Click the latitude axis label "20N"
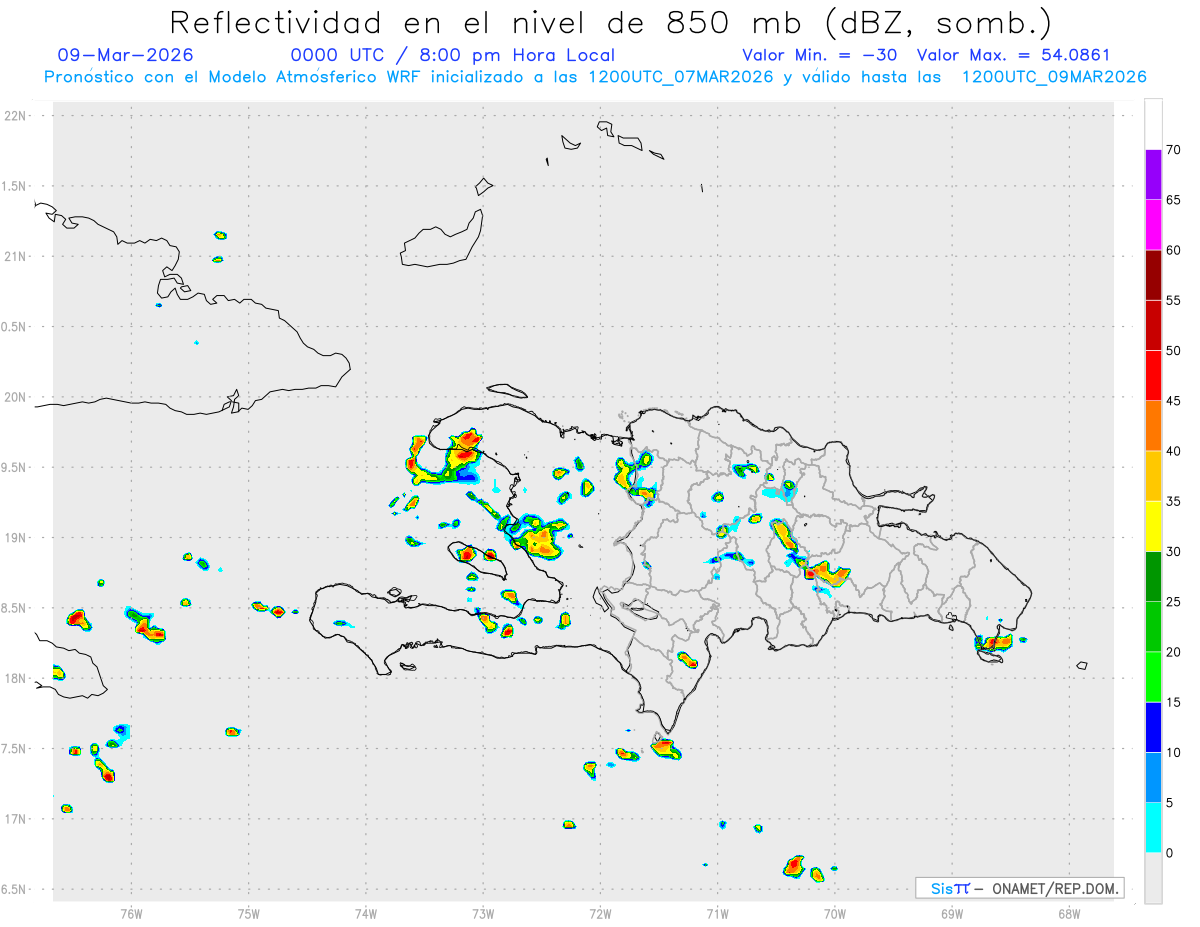The image size is (1200, 927). 15,397
